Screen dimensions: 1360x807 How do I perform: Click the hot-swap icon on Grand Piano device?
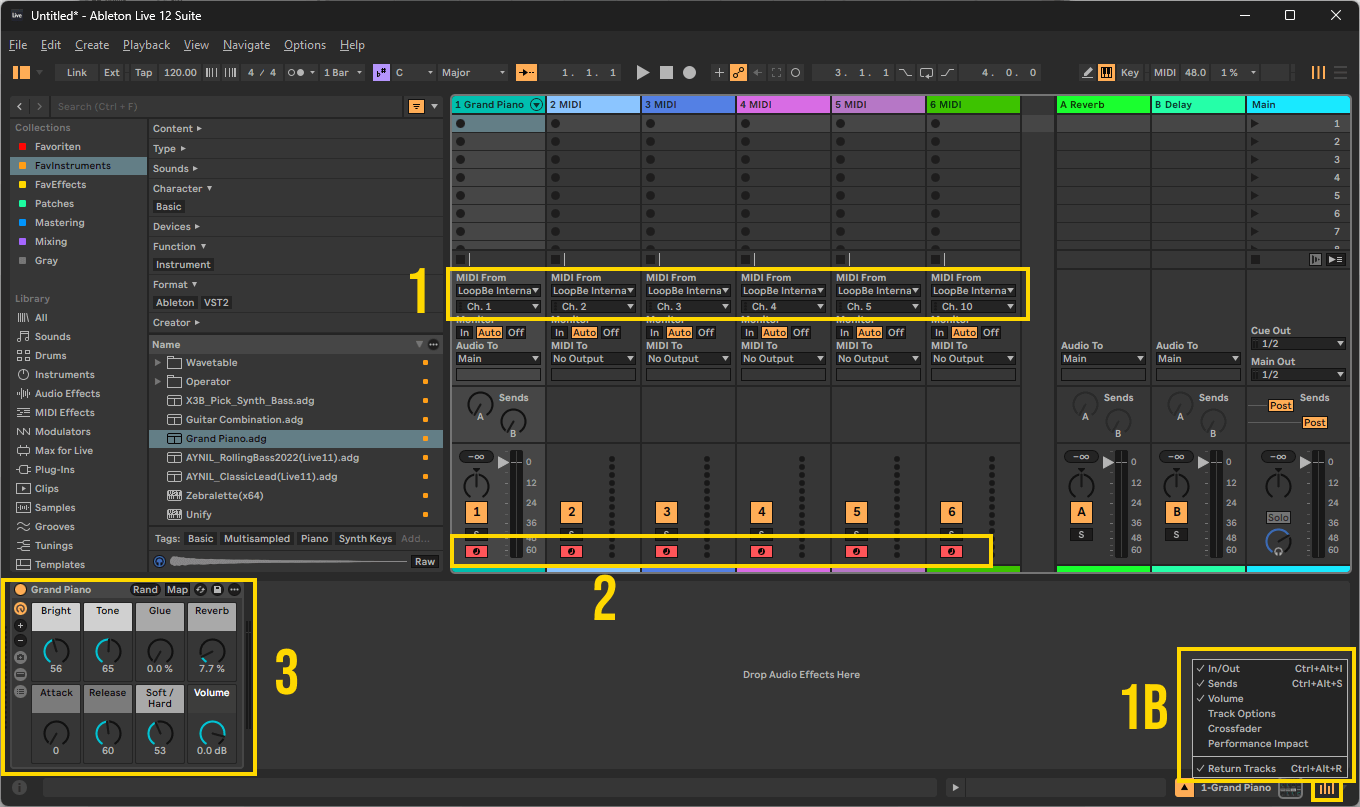coord(201,589)
